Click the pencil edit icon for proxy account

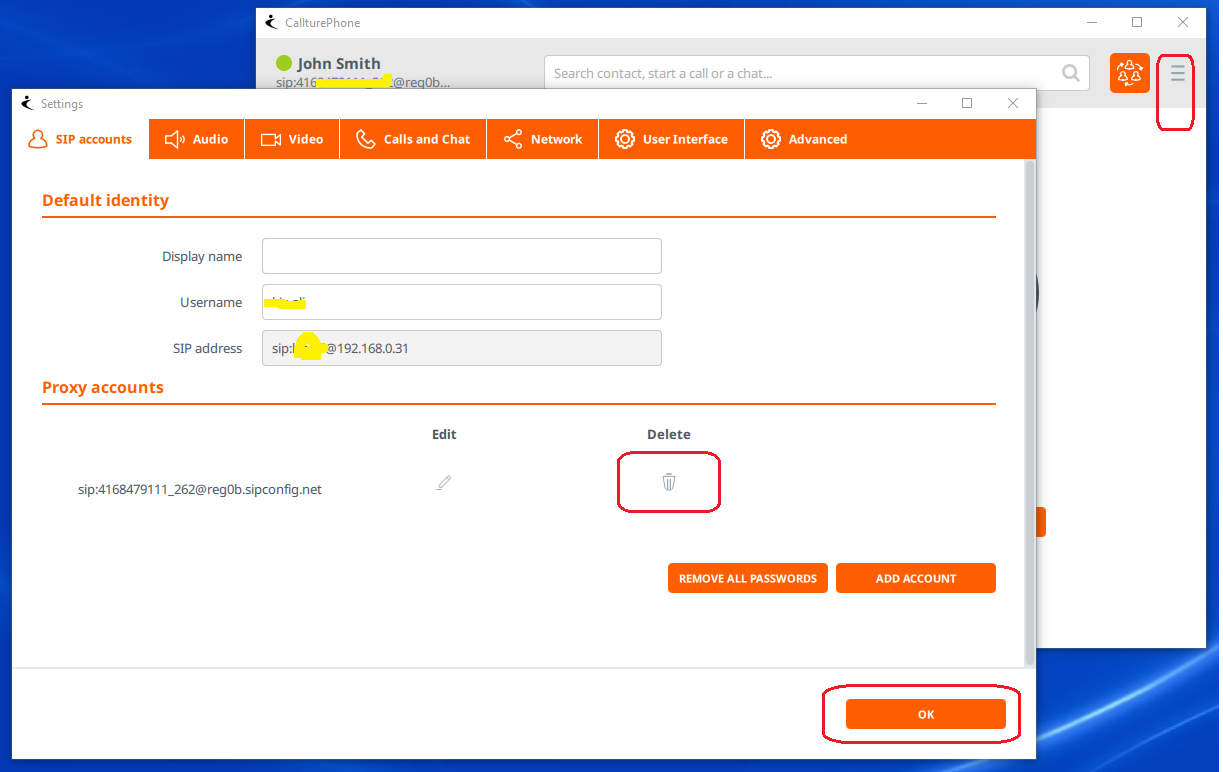[x=444, y=482]
